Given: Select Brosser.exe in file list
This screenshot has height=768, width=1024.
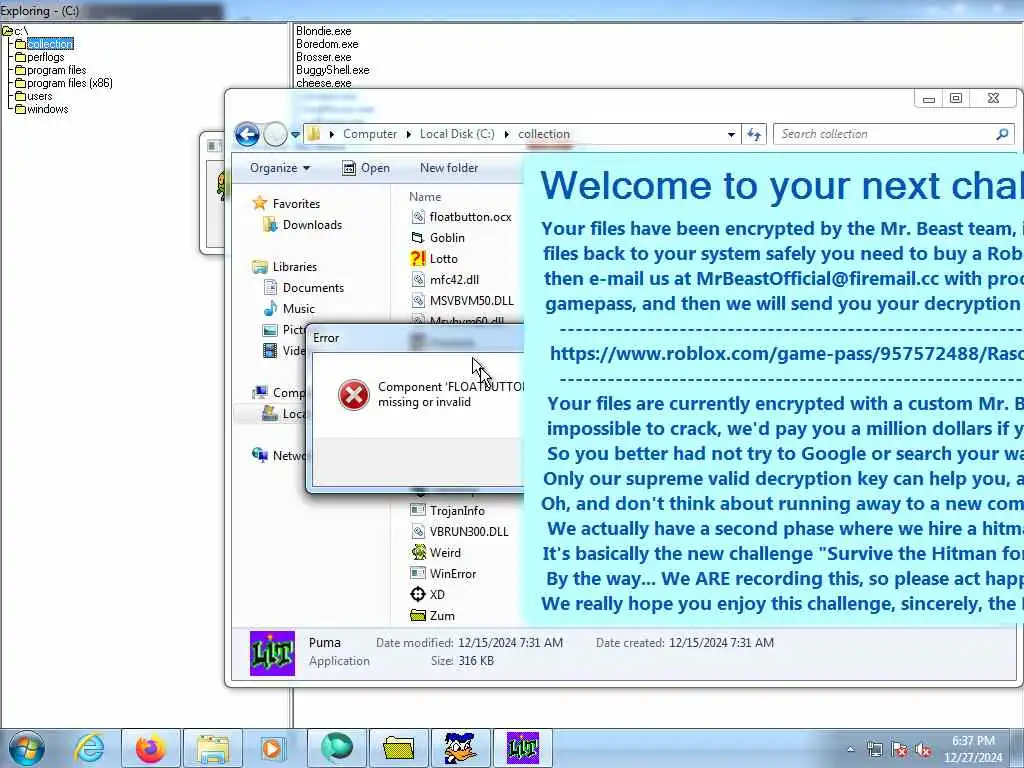Looking at the screenshot, I should pos(323,57).
